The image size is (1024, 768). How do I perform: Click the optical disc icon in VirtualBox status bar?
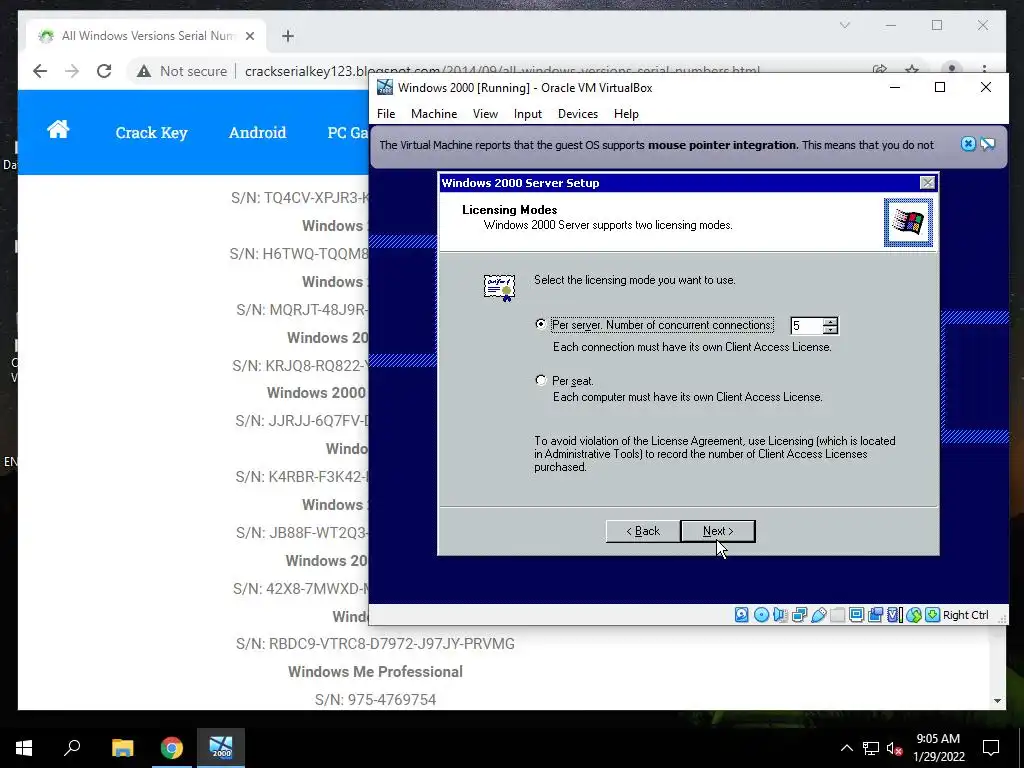click(761, 615)
